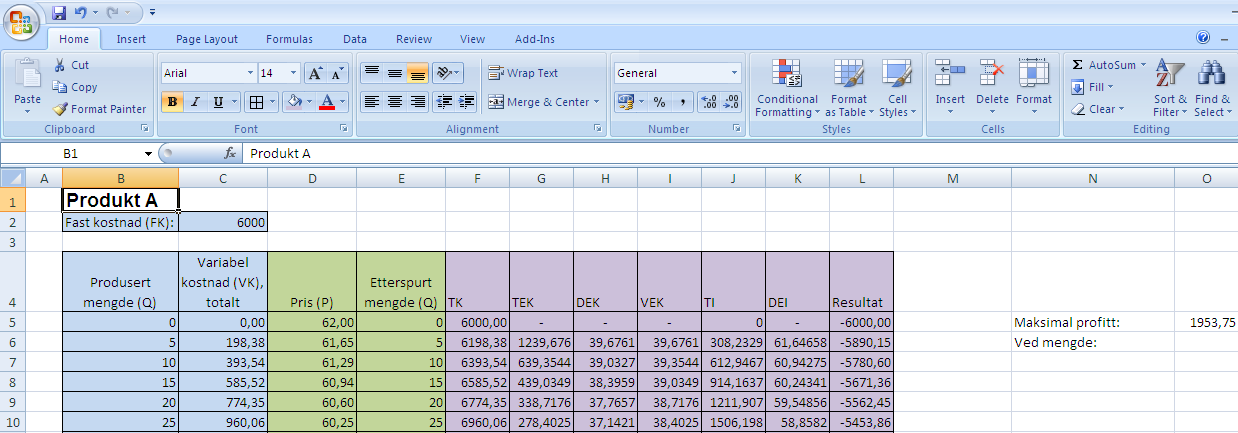Click the Insert Function fx button
The height and width of the screenshot is (433, 1238).
click(230, 154)
